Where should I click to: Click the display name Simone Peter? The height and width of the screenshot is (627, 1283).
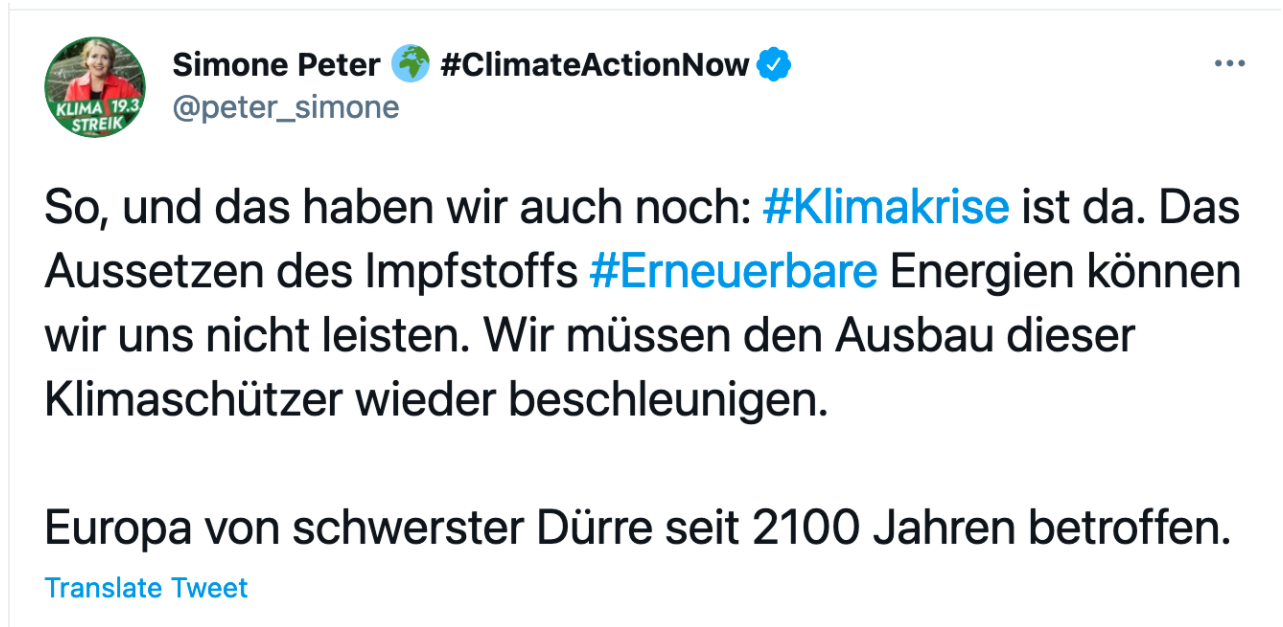pyautogui.click(x=276, y=65)
